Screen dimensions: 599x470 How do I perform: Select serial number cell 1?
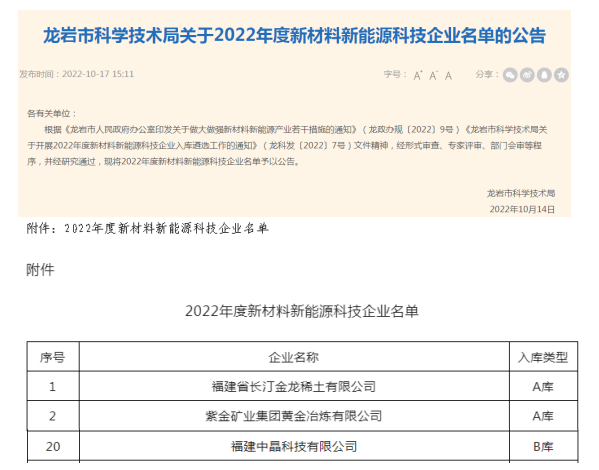point(53,386)
